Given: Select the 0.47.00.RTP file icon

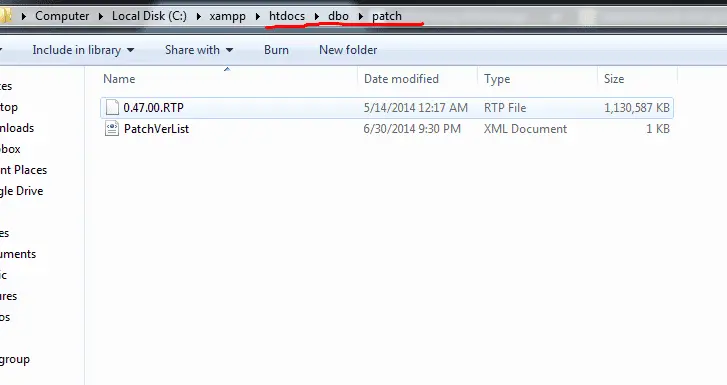Looking at the screenshot, I should [x=112, y=108].
